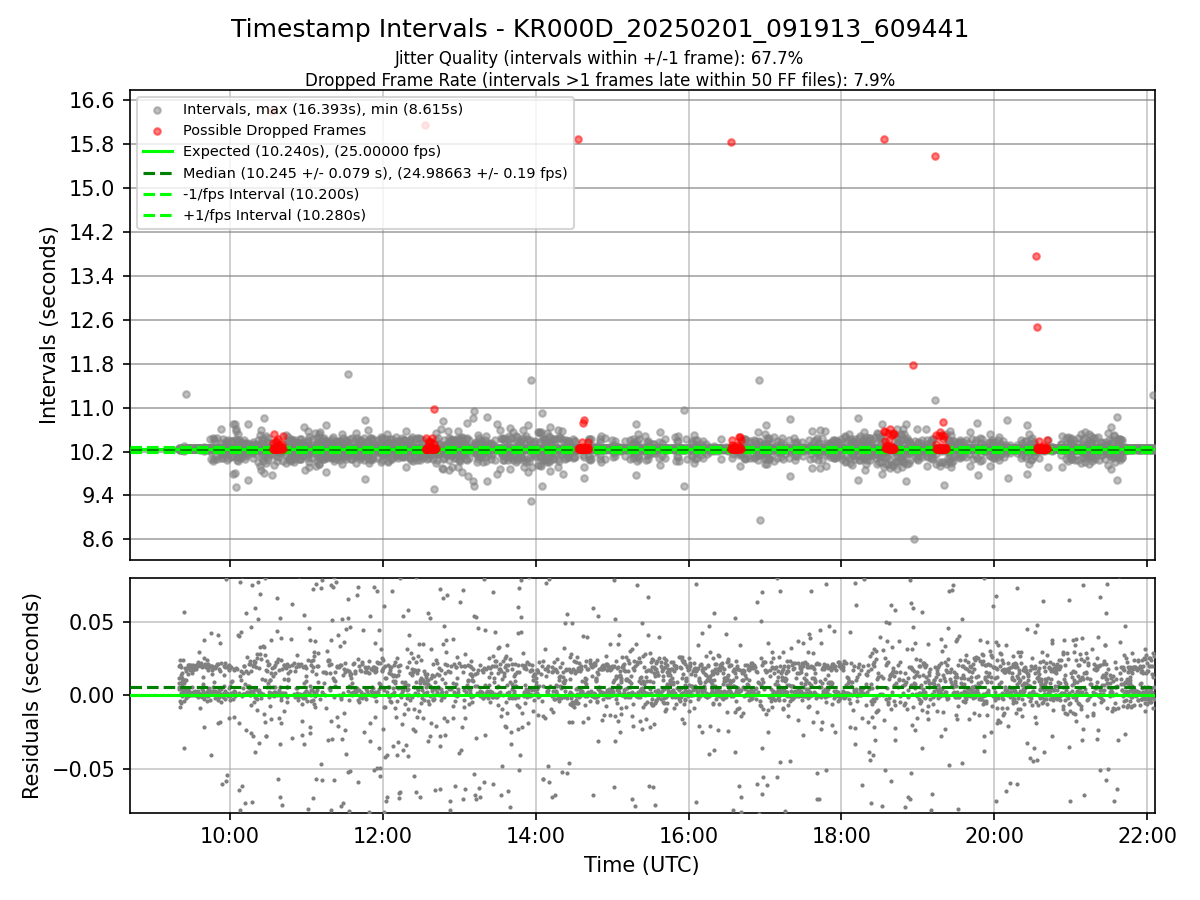
Task: Click legend entry Intervals max and min
Action: [323, 108]
